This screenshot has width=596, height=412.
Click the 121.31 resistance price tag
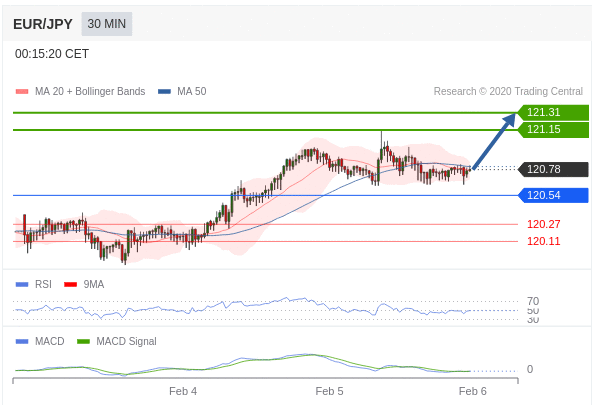[553, 113]
